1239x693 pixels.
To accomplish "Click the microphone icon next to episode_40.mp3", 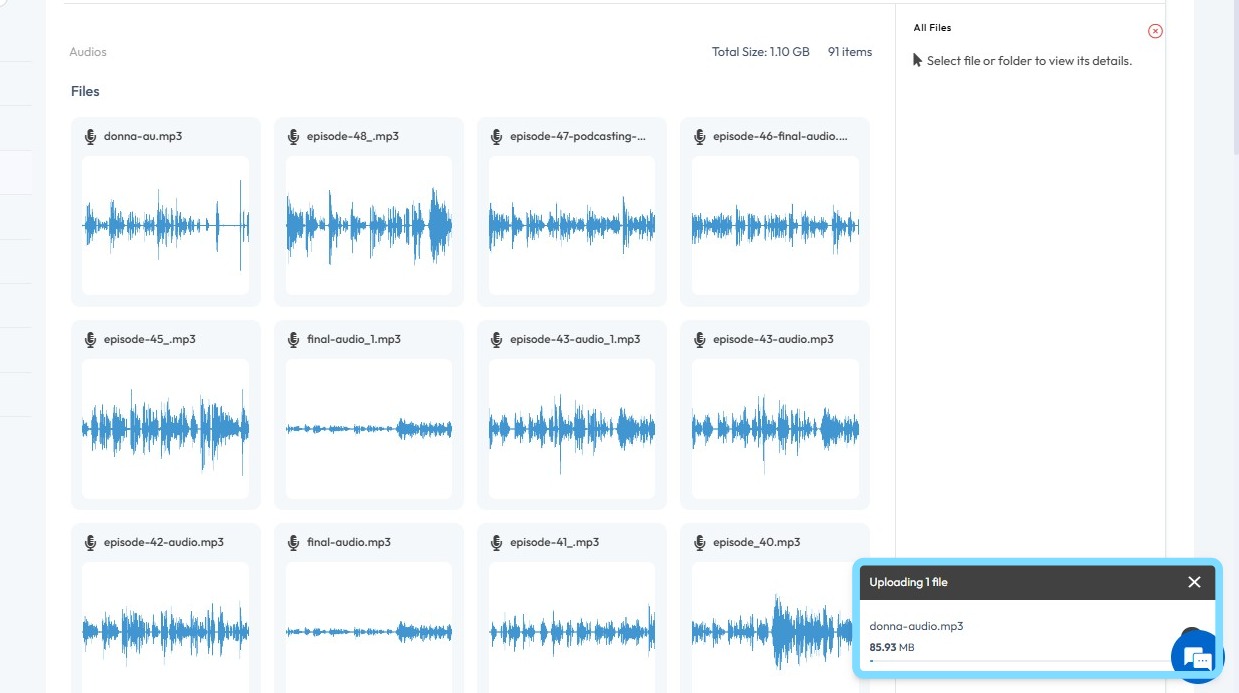I will point(699,542).
